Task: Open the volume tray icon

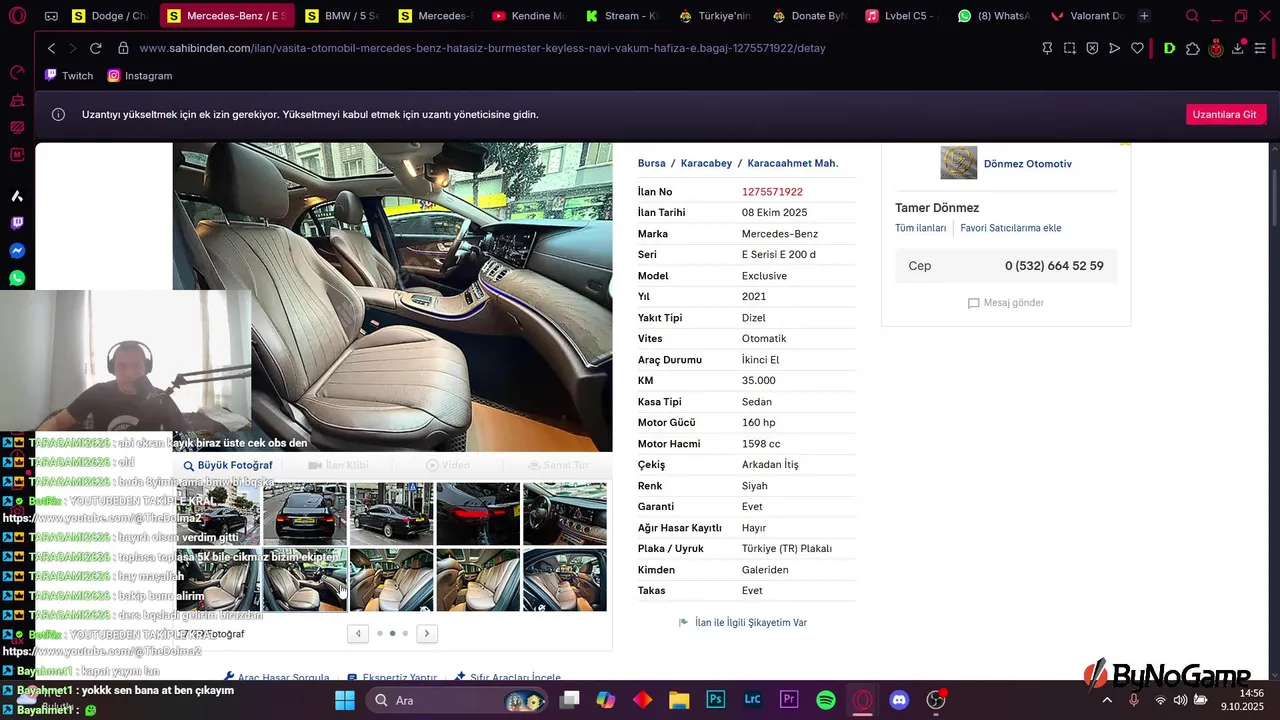Action: 1181,700
